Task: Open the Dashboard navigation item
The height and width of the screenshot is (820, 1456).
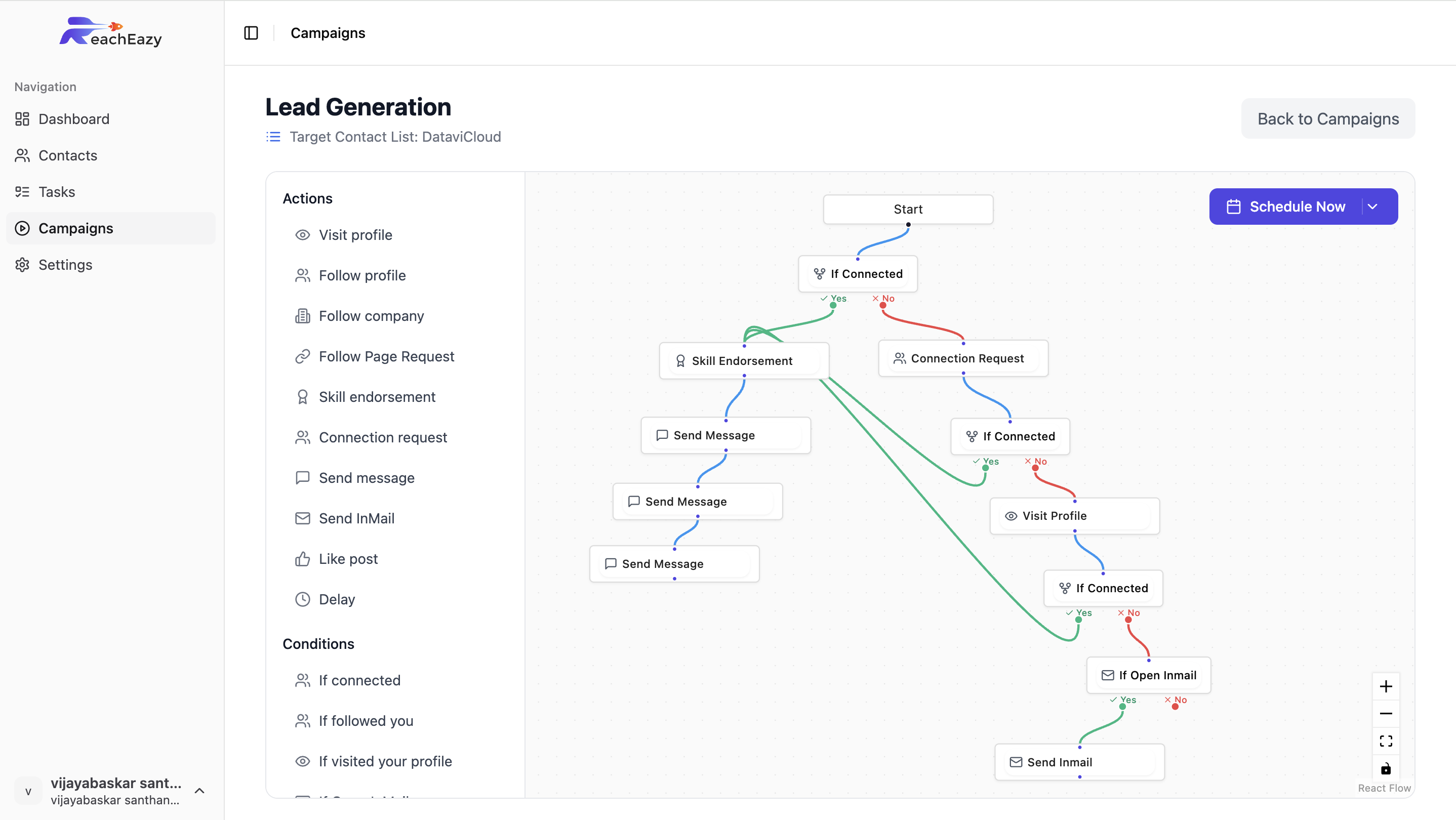Action: [x=73, y=119]
